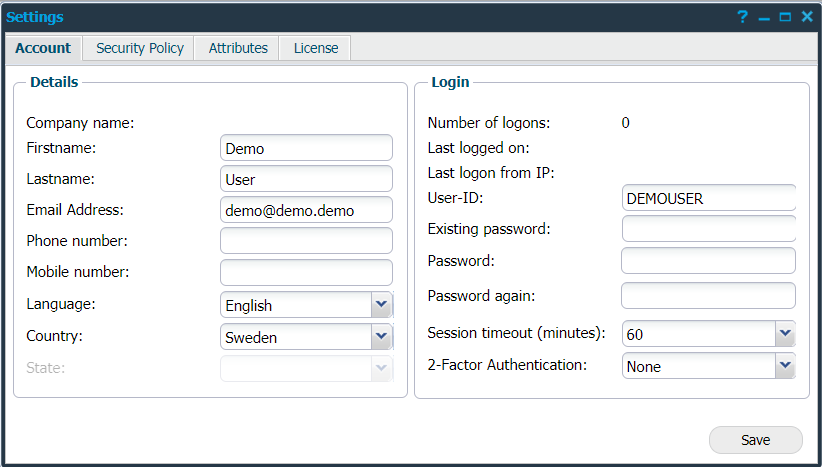Select the Phone number field
Viewport: 822px width, 467px height.
point(306,241)
